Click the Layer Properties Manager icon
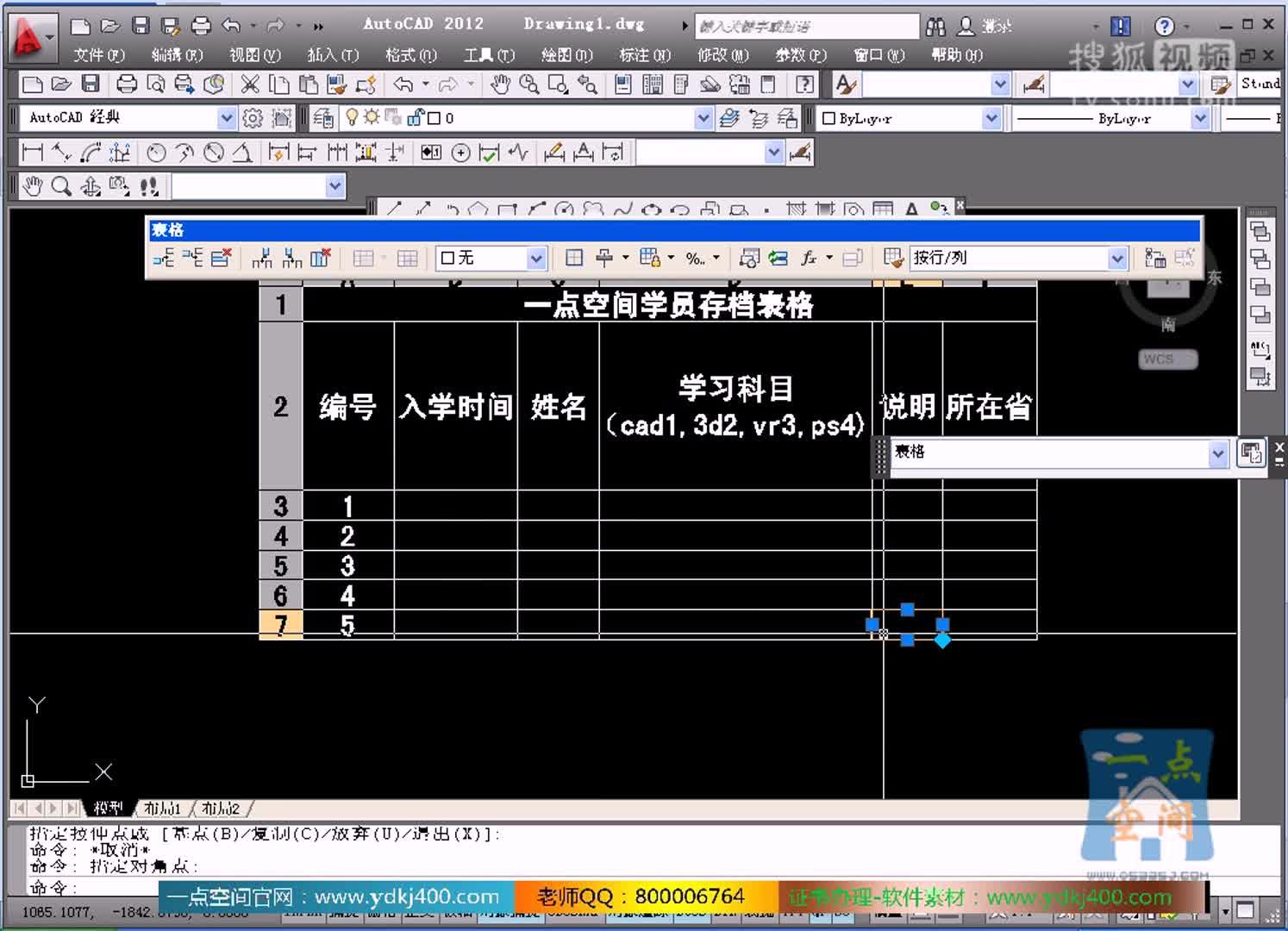Viewport: 1288px width, 931px height. [x=323, y=118]
